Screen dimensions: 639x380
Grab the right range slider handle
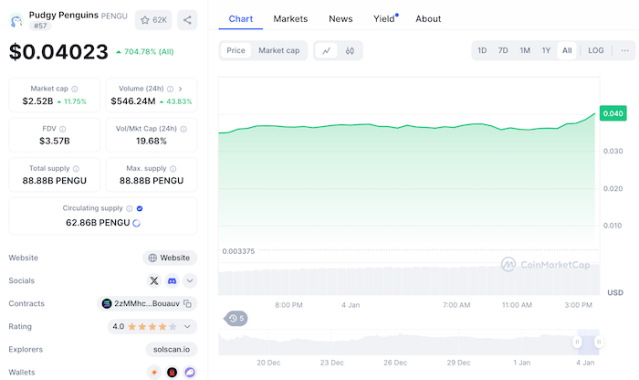599,342
